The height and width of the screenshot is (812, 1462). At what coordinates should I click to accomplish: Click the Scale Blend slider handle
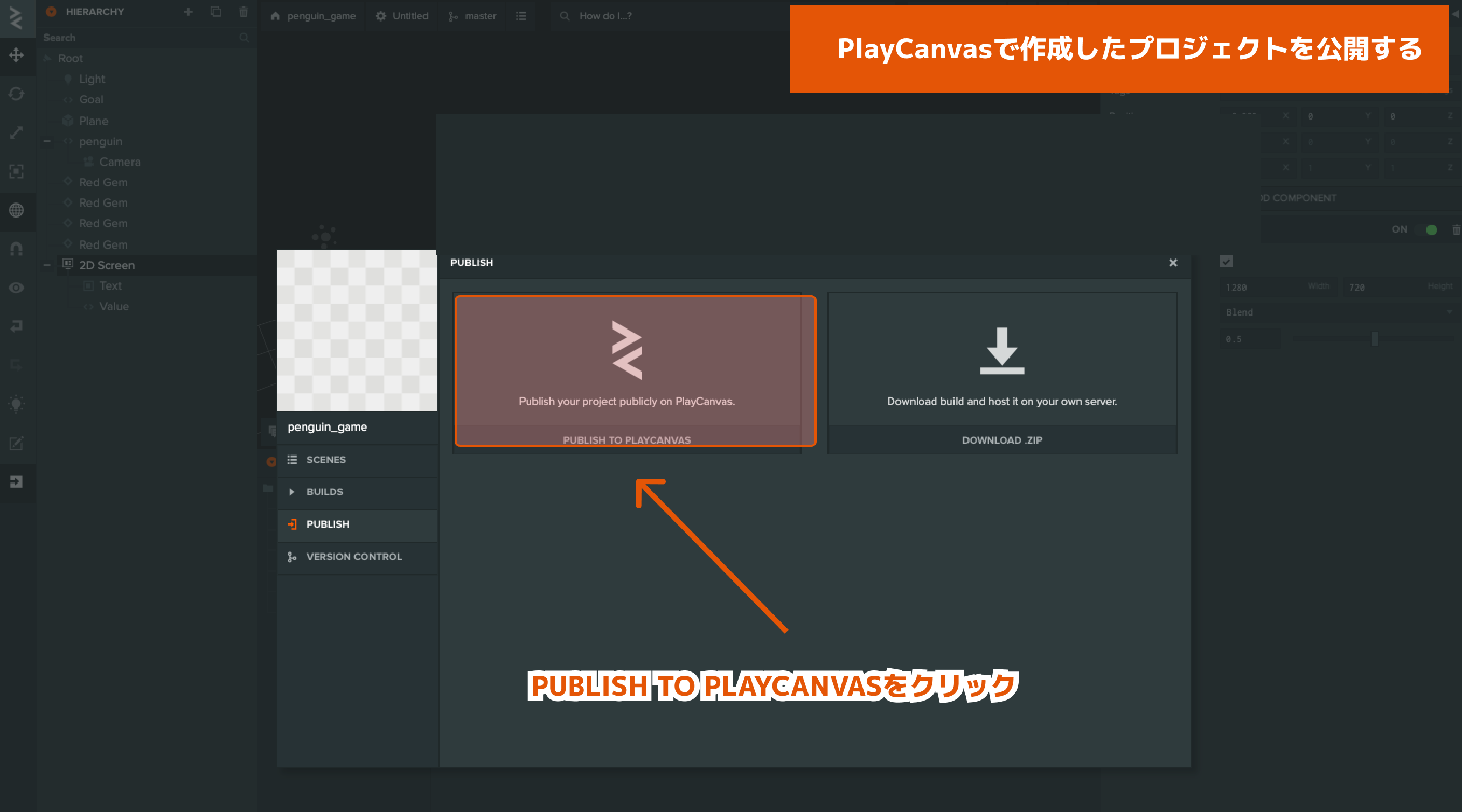point(1374,339)
